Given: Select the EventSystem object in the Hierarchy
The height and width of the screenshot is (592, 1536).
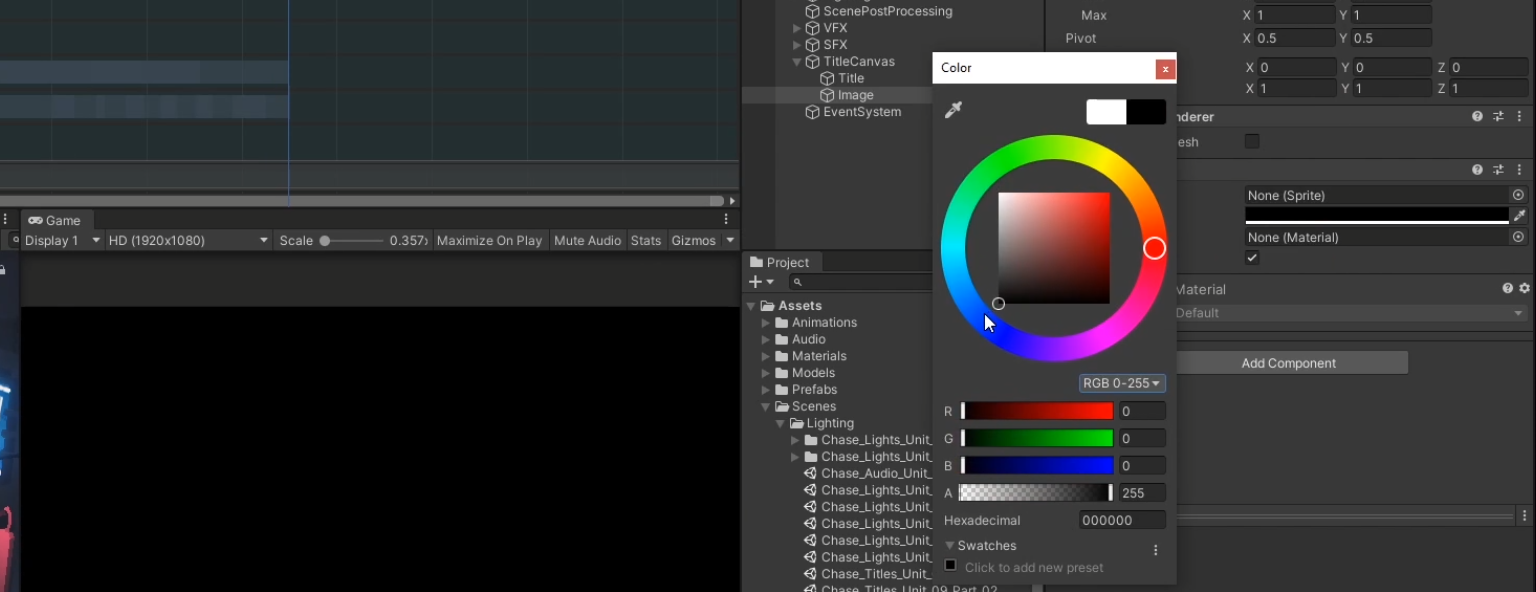Looking at the screenshot, I should (x=861, y=112).
